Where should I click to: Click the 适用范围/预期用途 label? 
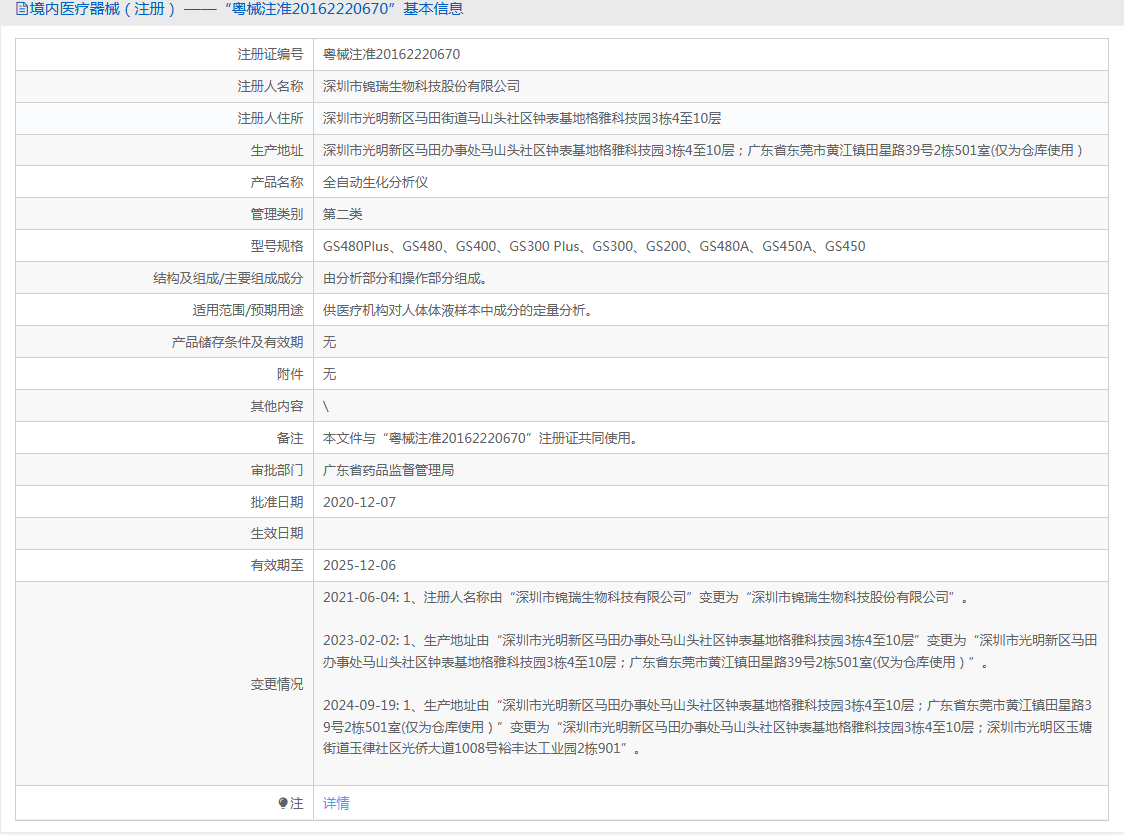(x=248, y=310)
